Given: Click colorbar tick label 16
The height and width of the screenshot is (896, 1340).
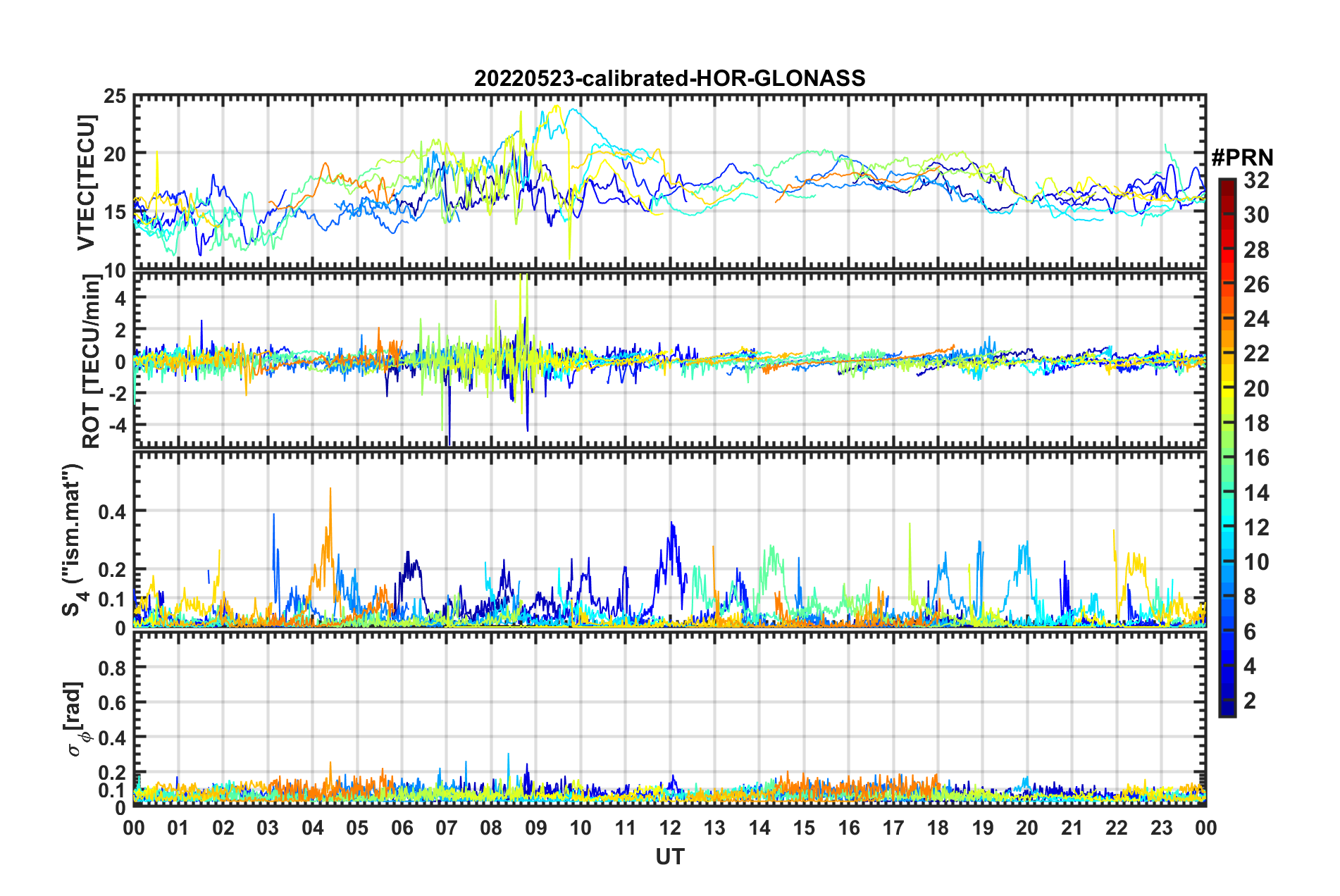Looking at the screenshot, I should [1257, 458].
